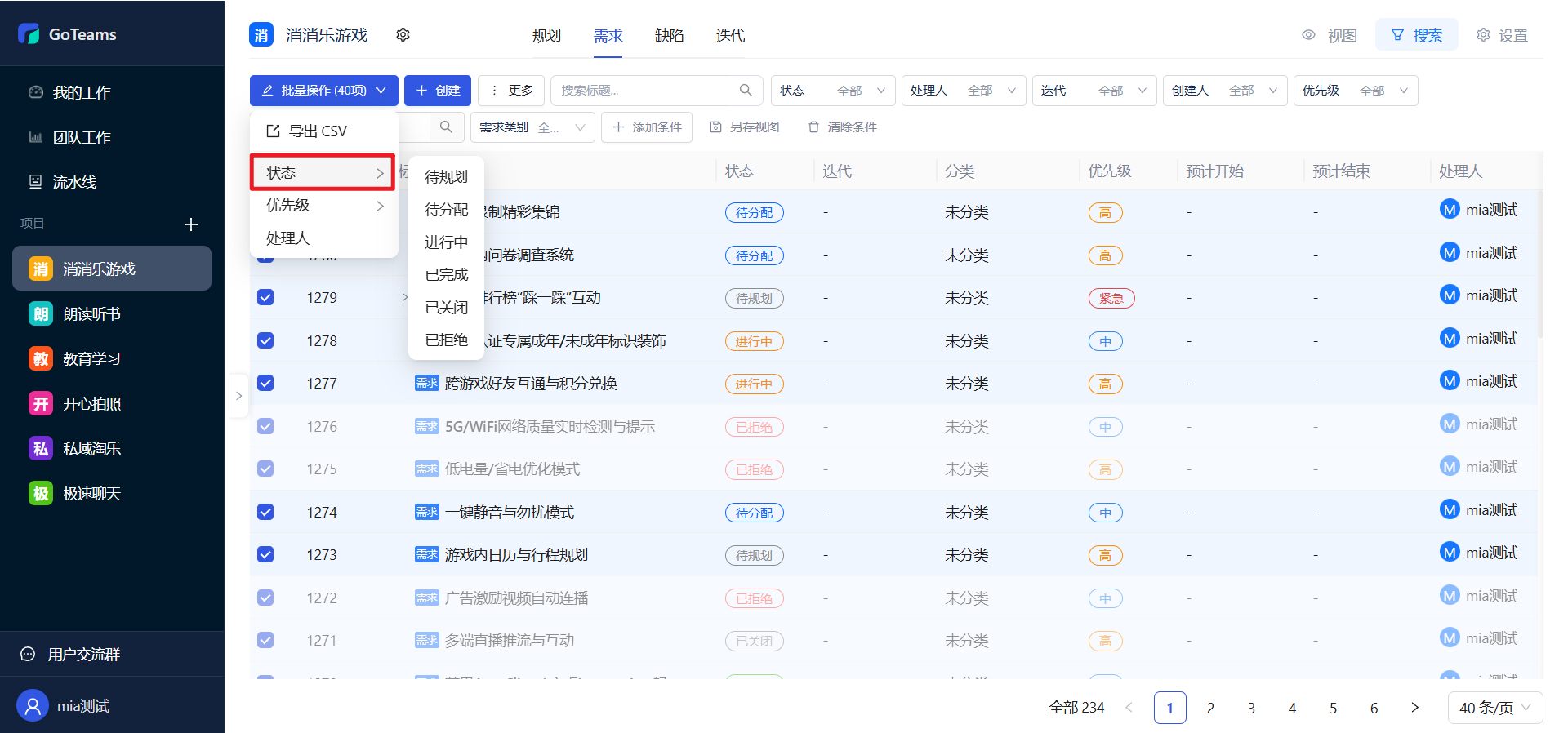Click the 另存视图 save icon

point(715,127)
